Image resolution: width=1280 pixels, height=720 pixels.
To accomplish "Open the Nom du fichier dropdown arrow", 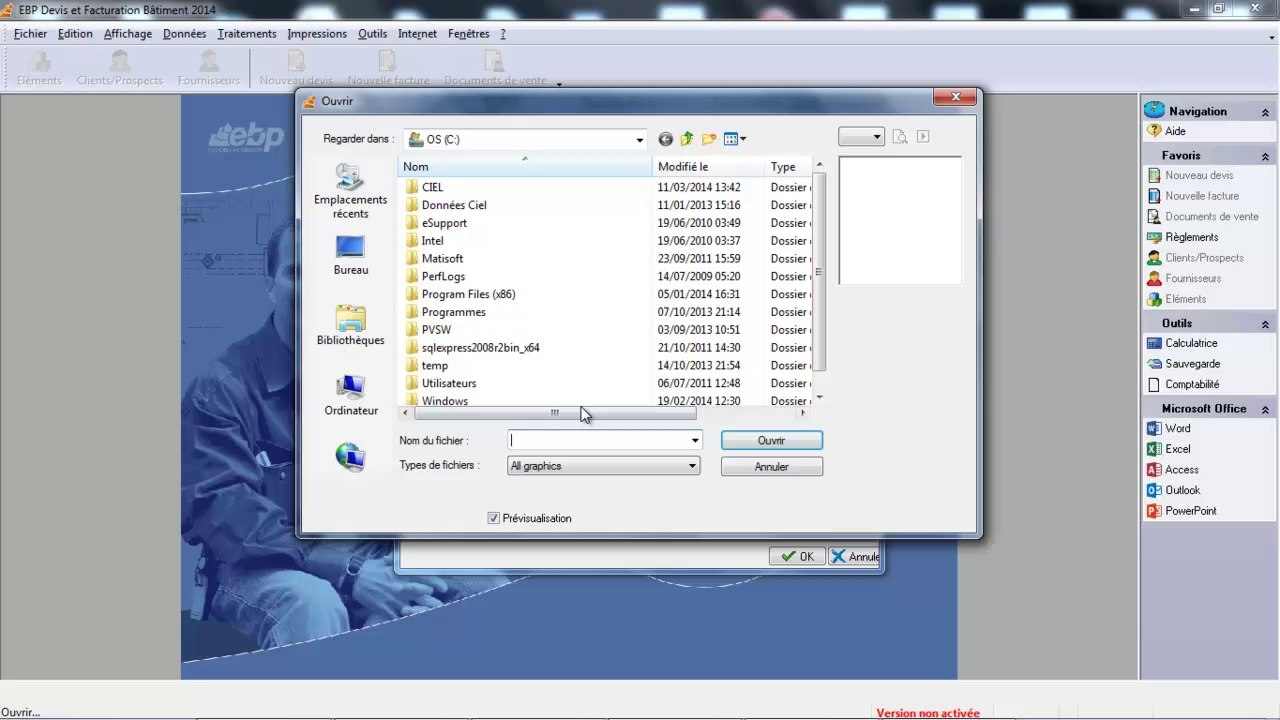I will [695, 440].
